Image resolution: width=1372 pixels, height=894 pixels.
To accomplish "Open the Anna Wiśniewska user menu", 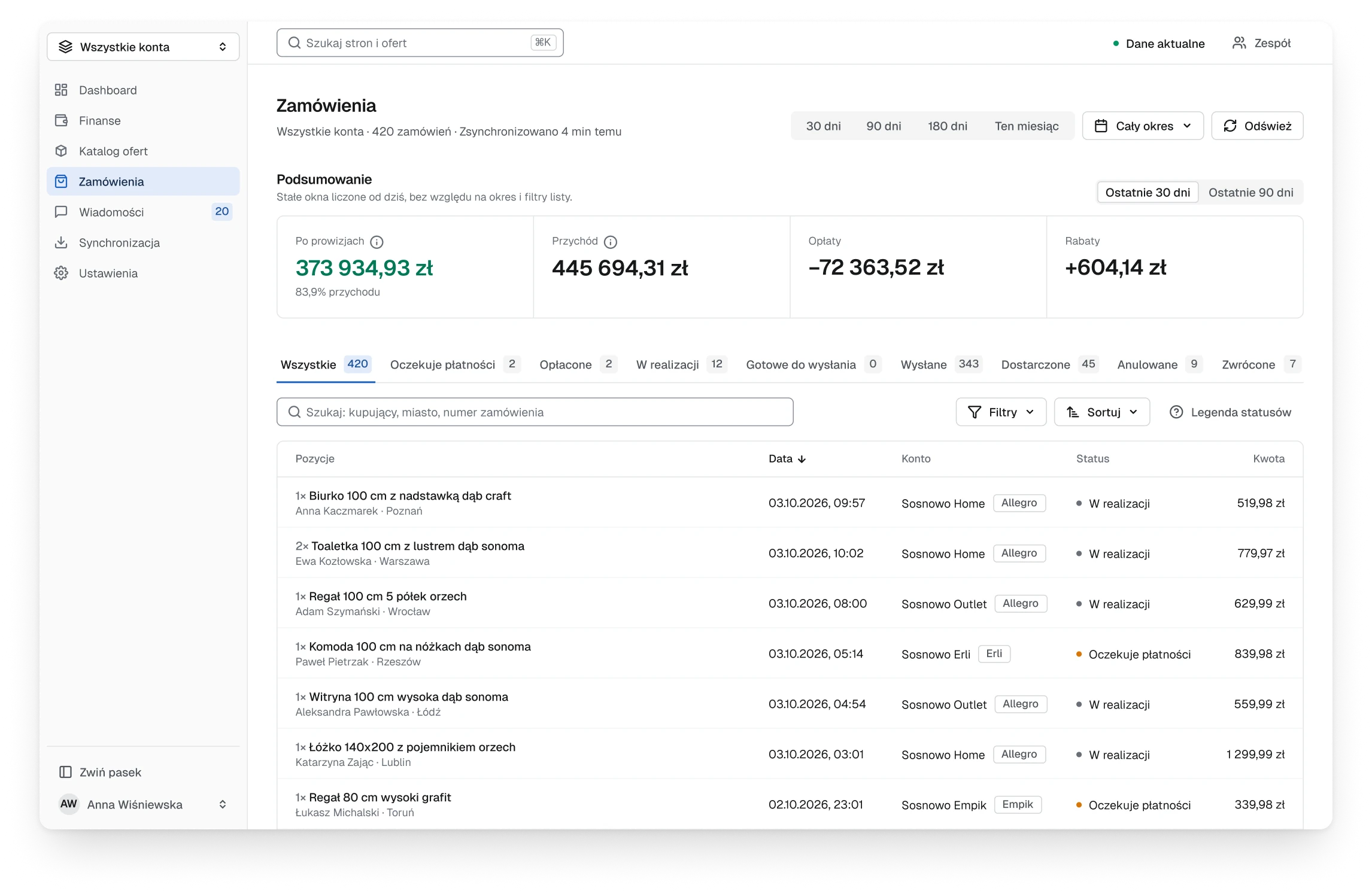I will (143, 804).
